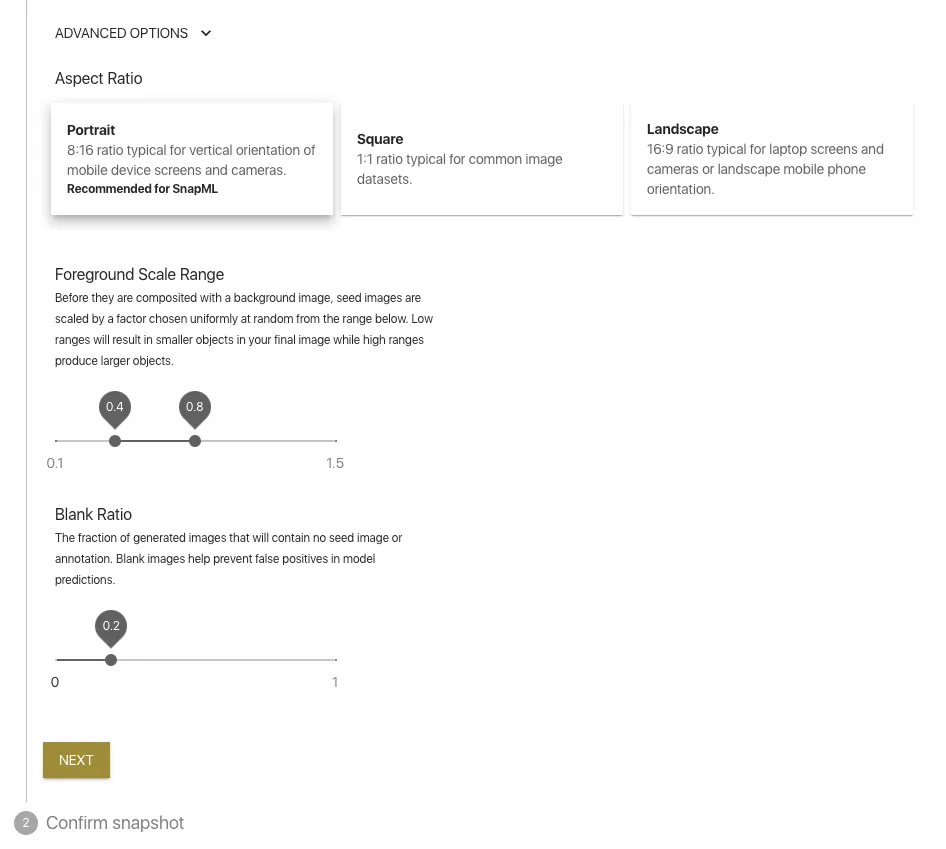
Task: Set foreground scale near 1.5 track end
Action: (335, 441)
